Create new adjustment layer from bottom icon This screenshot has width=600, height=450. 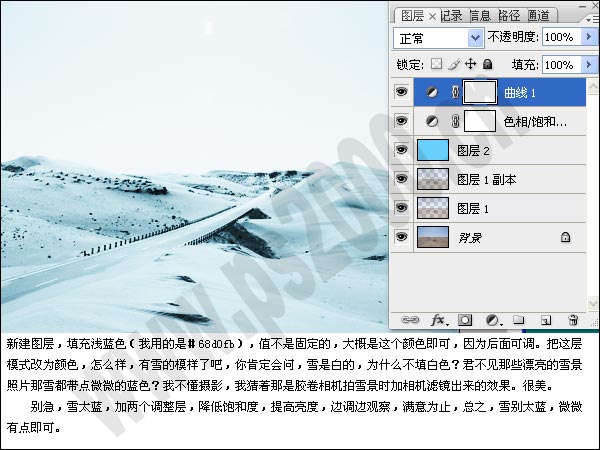[492, 320]
